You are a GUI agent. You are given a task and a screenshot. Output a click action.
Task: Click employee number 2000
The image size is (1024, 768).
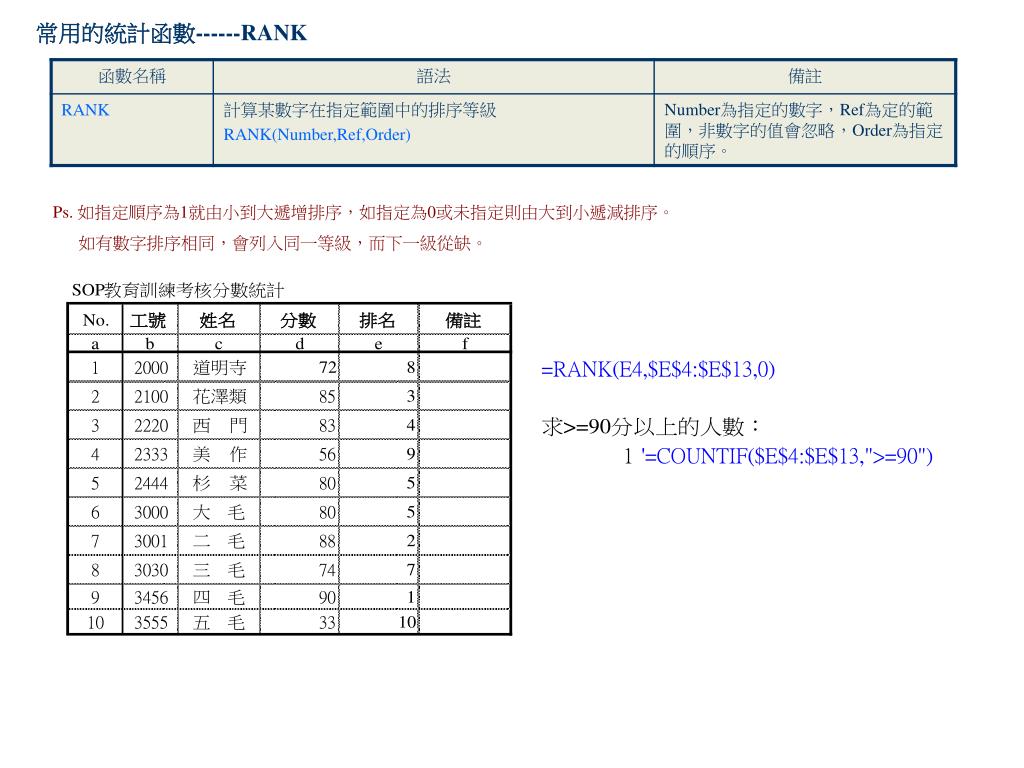point(151,368)
